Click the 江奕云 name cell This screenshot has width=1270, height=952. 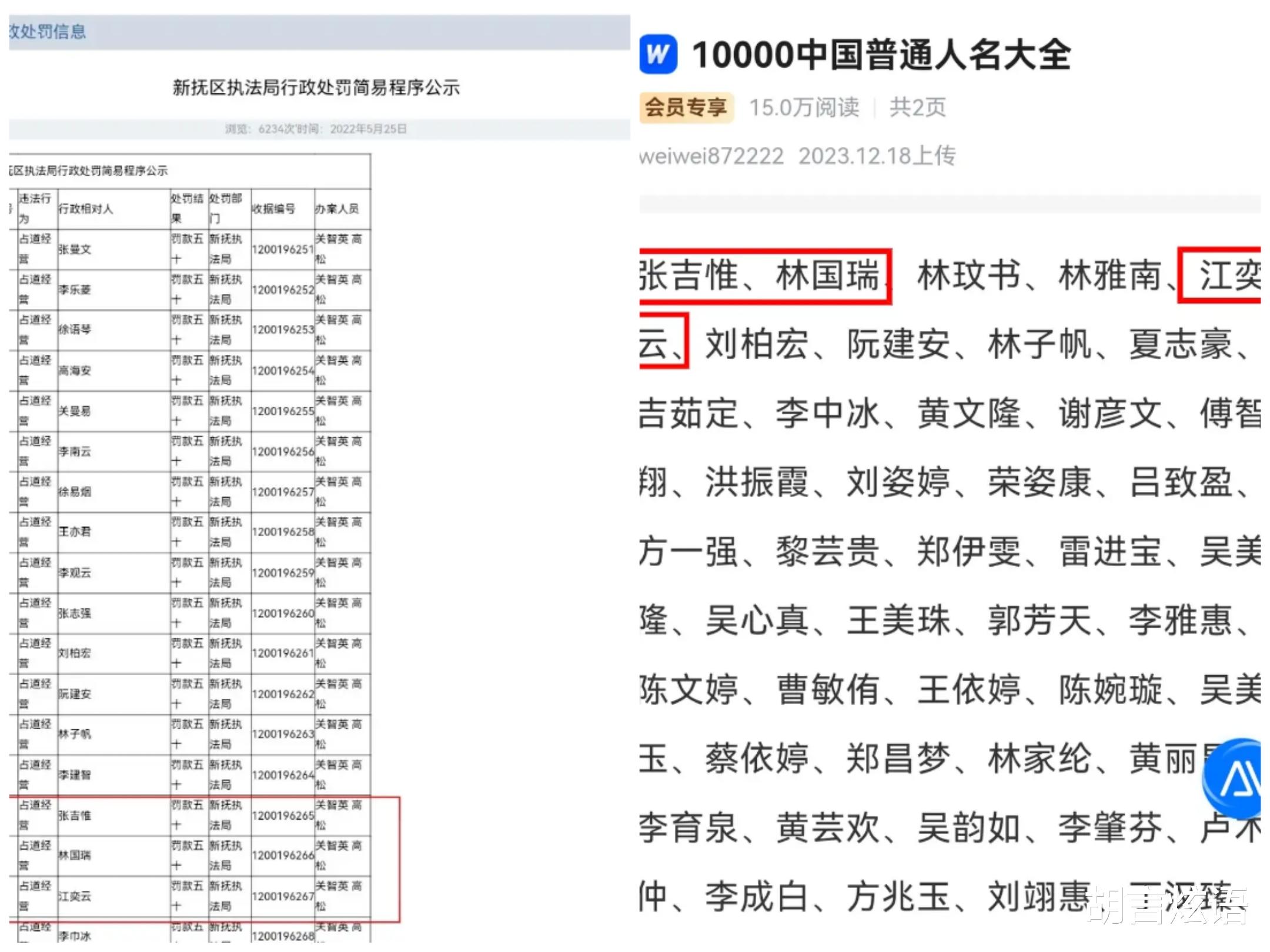[75, 896]
